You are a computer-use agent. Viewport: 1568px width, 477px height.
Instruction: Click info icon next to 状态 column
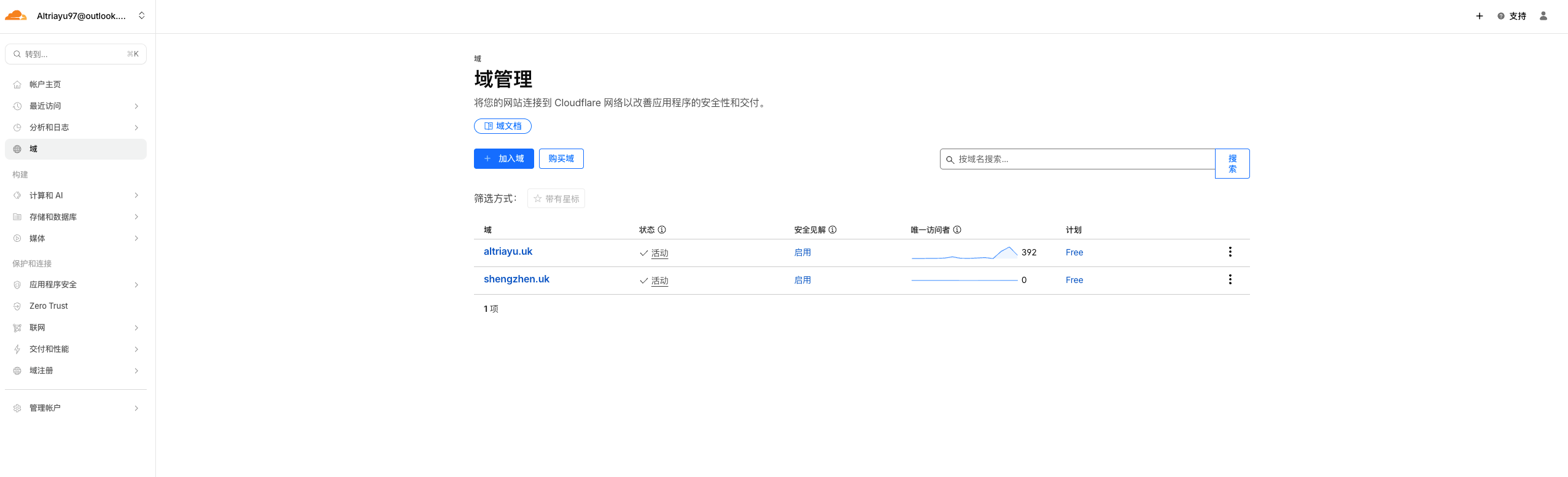[x=662, y=230]
